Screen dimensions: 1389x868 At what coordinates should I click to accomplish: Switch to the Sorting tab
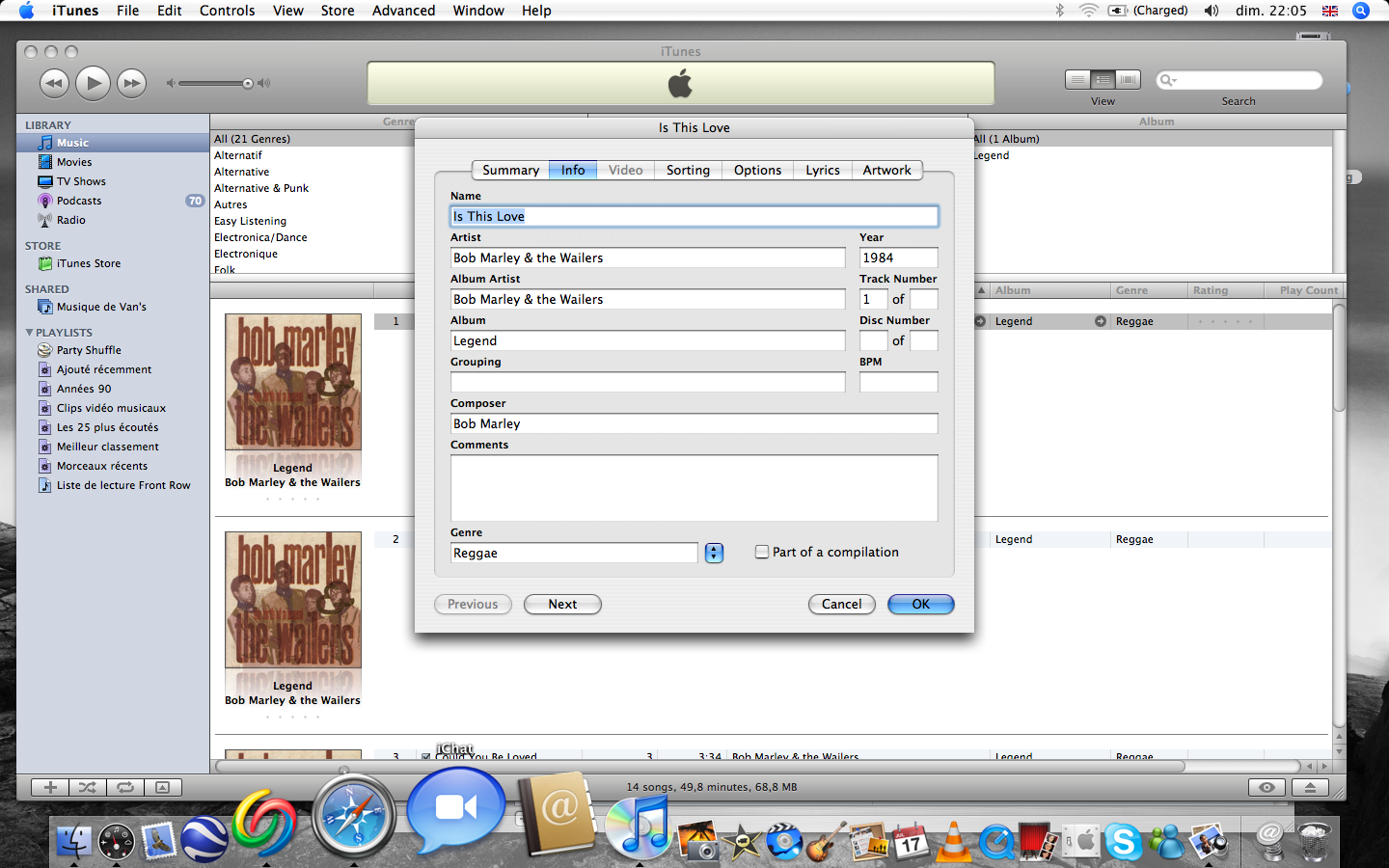click(x=688, y=170)
